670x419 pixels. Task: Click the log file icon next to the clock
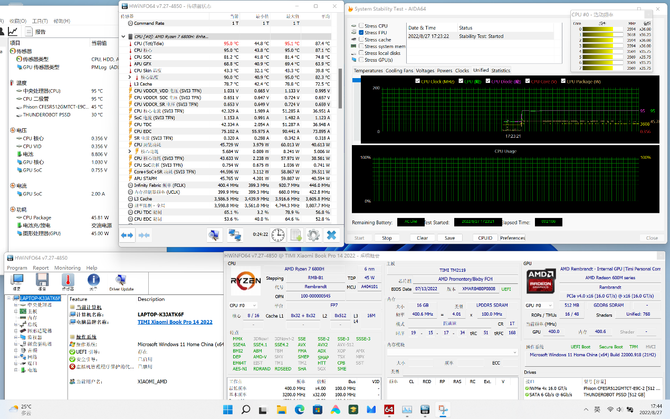click(296, 235)
